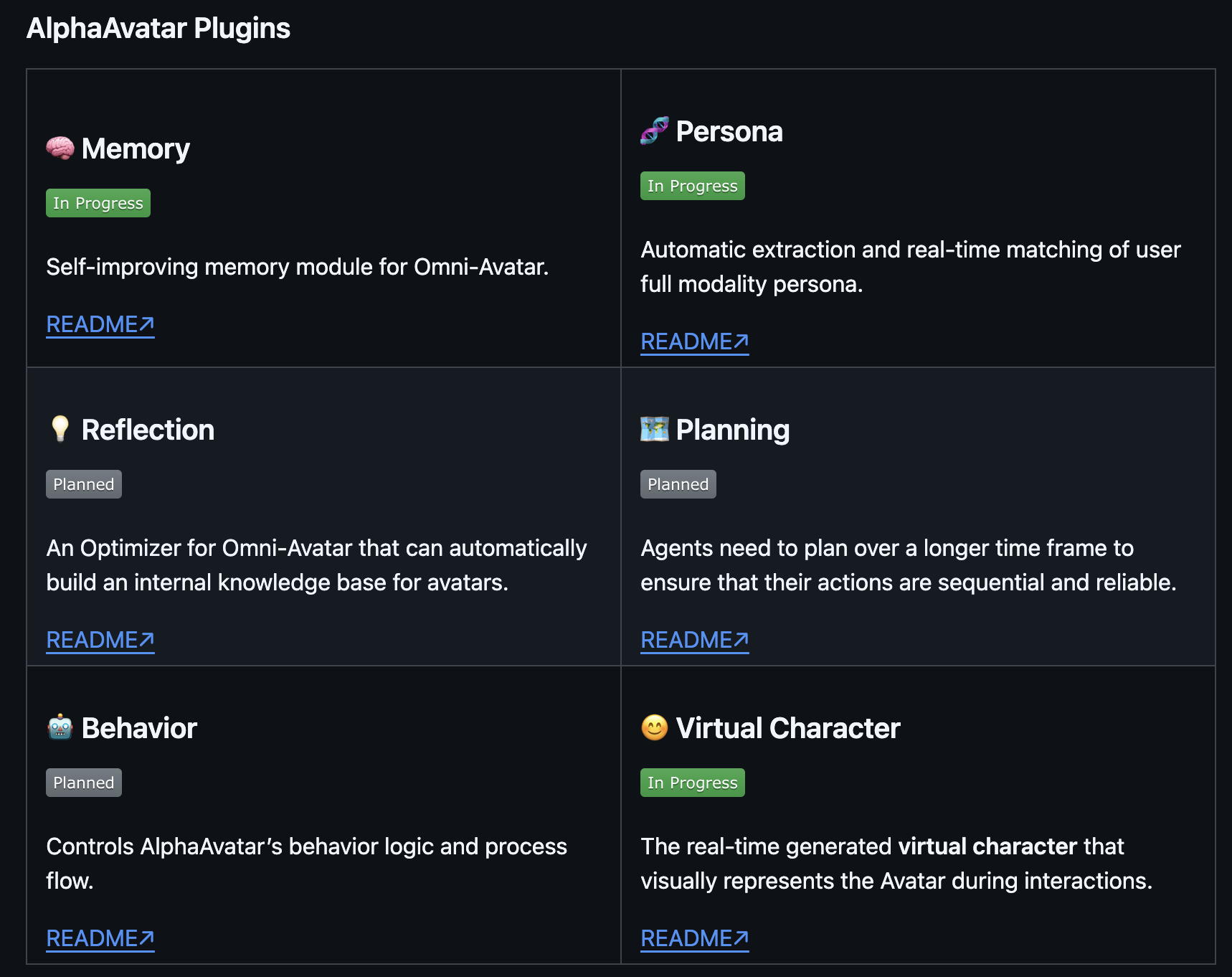The width and height of the screenshot is (1232, 977).
Task: Click the robot icon beside Behavior
Action: [60, 727]
